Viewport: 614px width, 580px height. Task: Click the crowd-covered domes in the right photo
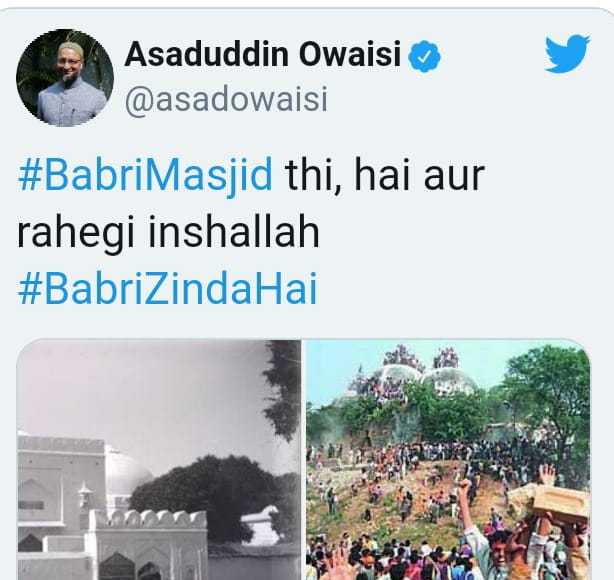417,376
